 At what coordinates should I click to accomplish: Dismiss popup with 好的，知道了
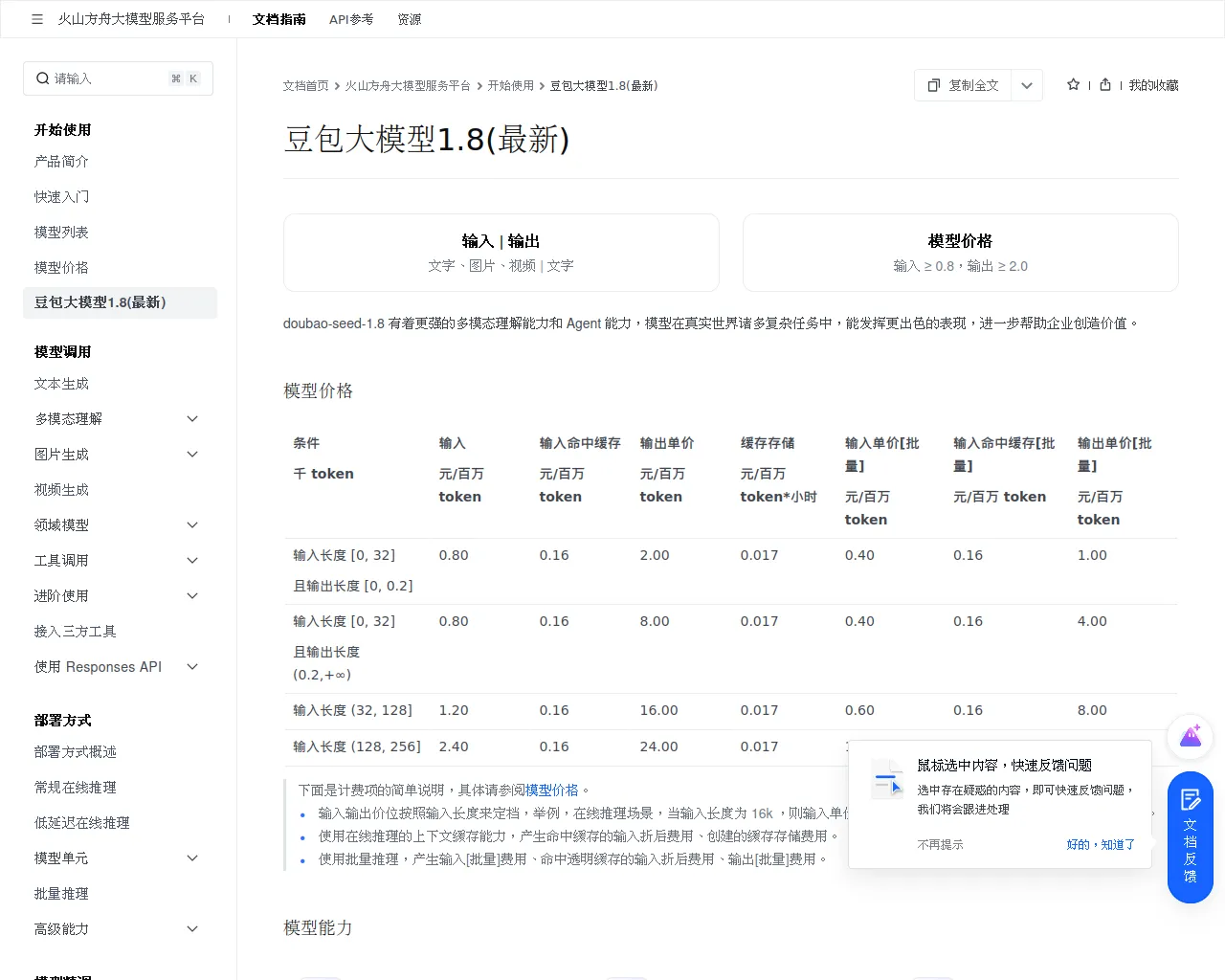(x=1101, y=845)
